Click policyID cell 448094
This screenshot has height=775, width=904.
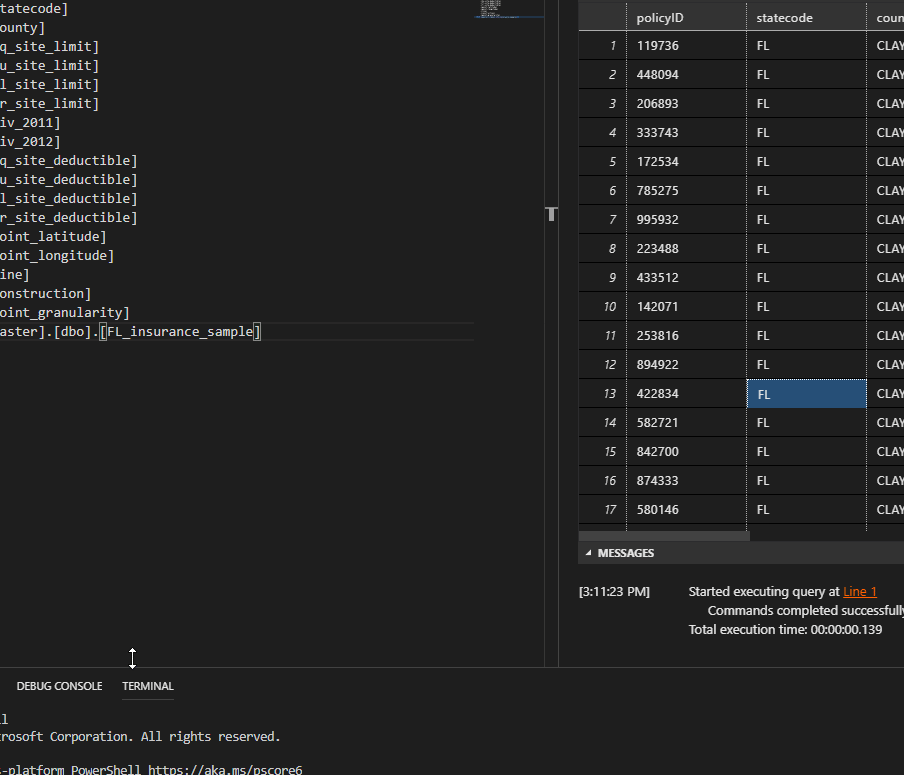686,74
